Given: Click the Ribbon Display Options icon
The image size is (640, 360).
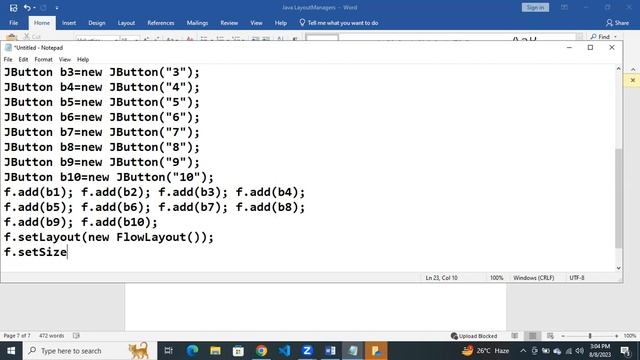Looking at the screenshot, I should [x=564, y=7].
